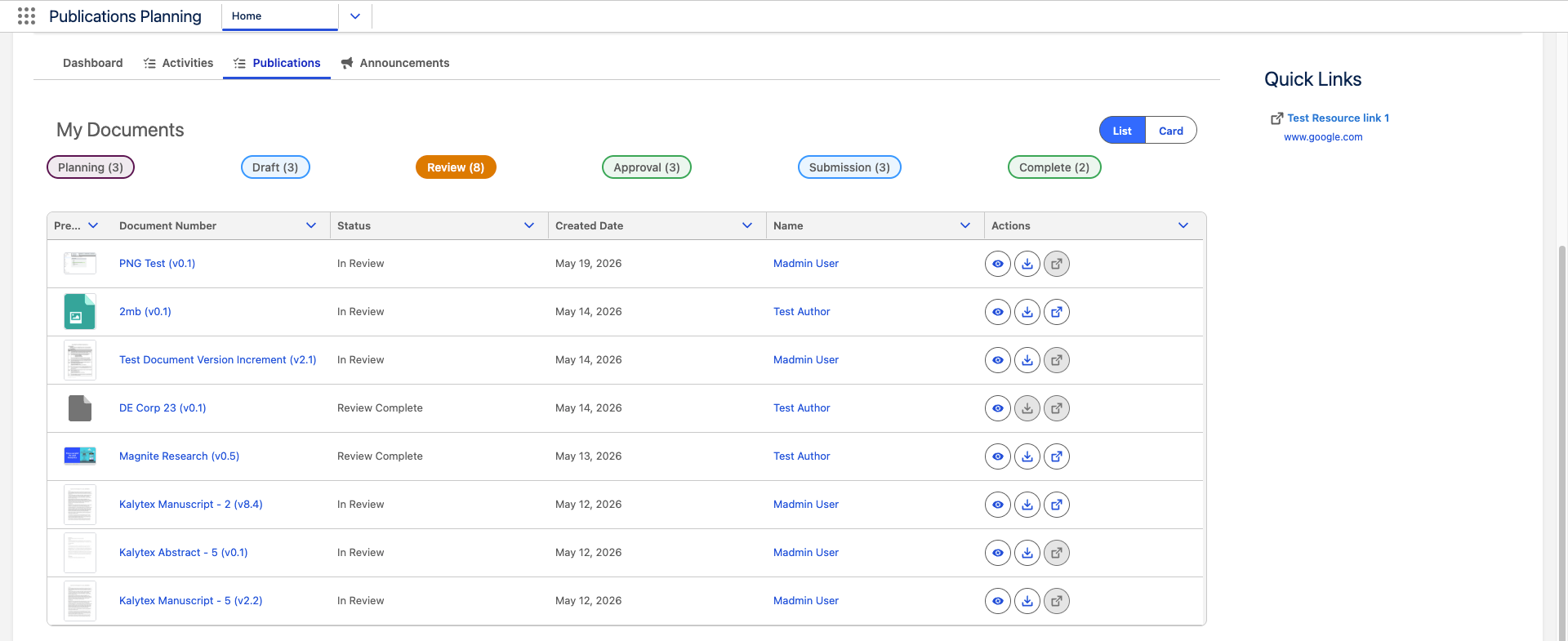Preview Magnite Research with eye icon
This screenshot has height=641, width=1568.
coord(998,456)
